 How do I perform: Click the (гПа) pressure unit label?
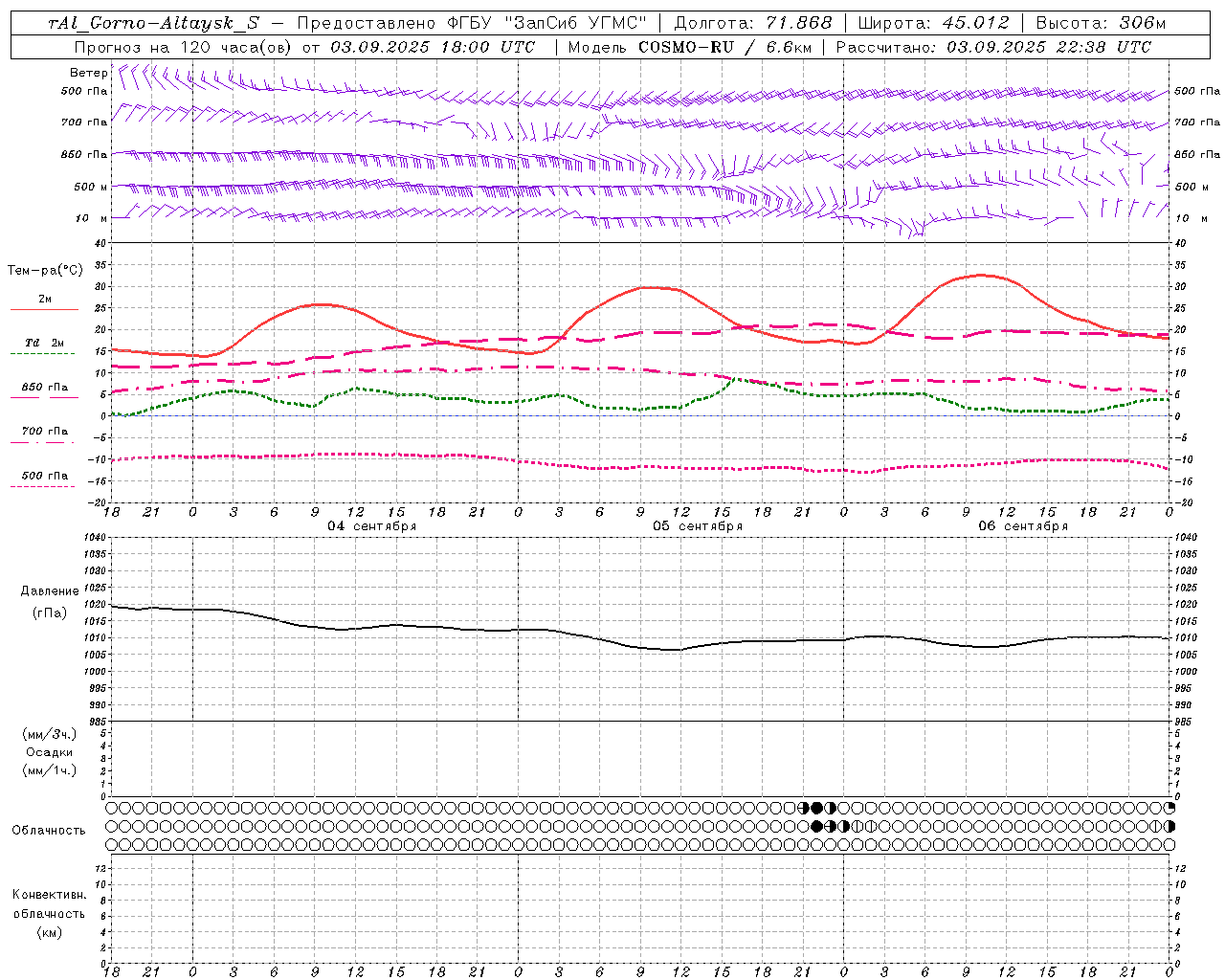click(50, 613)
